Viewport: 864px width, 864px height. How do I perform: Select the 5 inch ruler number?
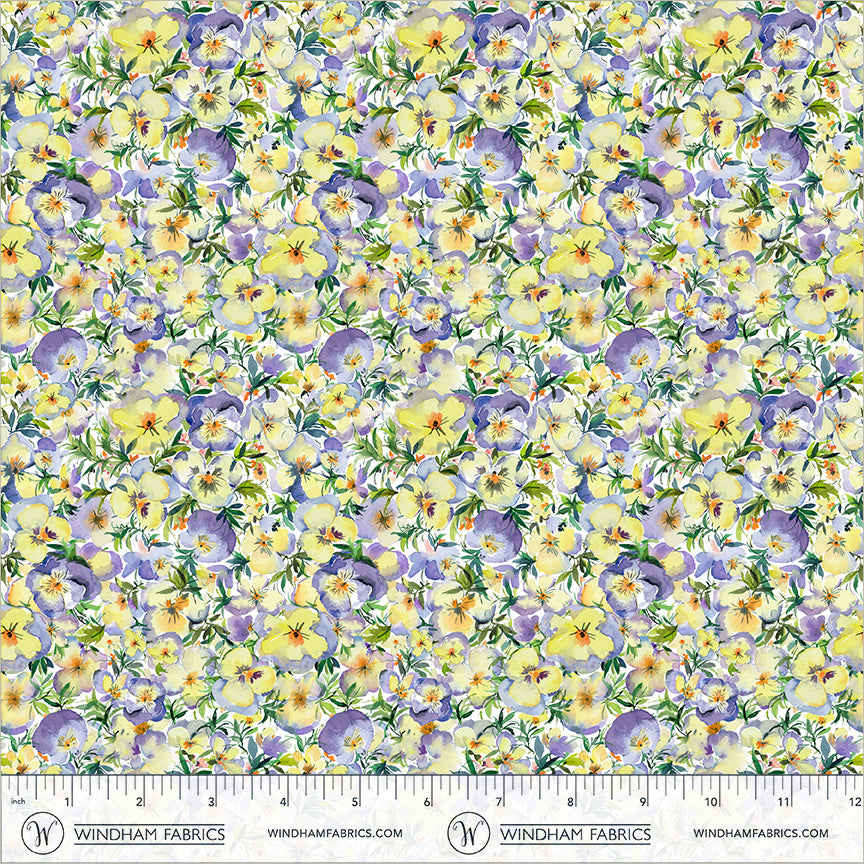point(355,802)
